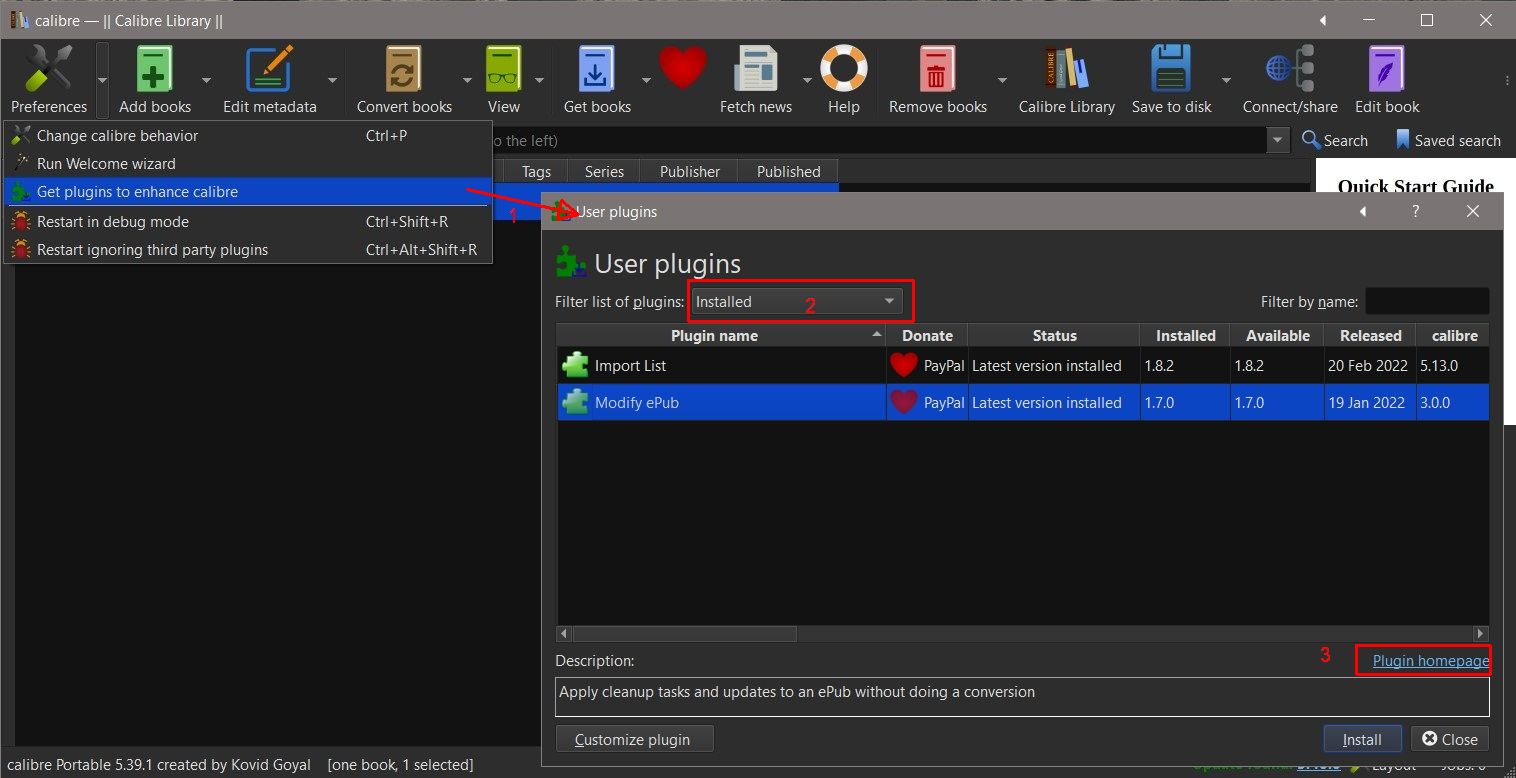
Task: Click the red heart donate icon in toolbar
Action: click(683, 68)
